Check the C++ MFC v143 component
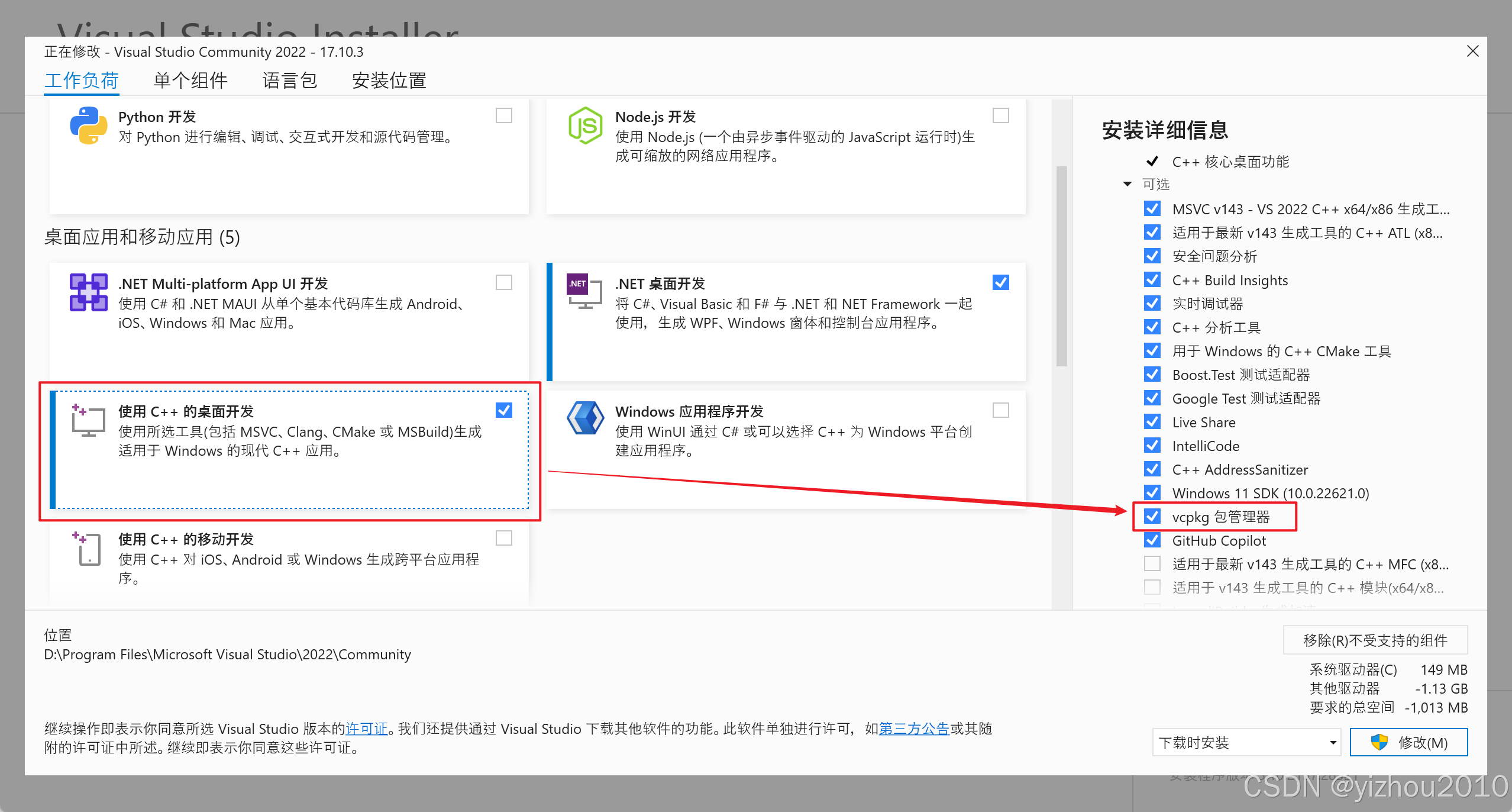The image size is (1512, 812). (x=1152, y=563)
